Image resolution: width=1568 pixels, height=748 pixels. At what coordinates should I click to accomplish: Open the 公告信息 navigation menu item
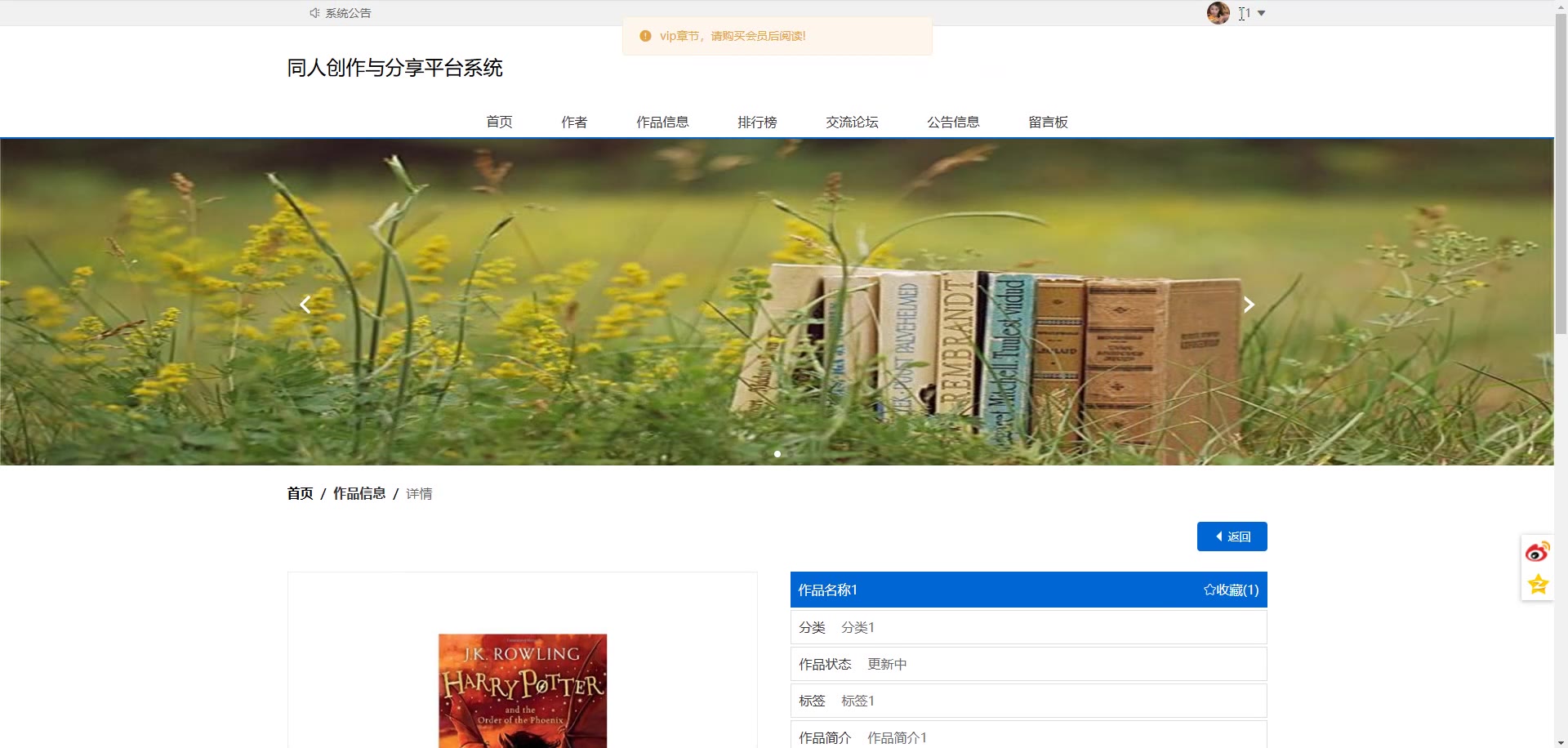pos(953,122)
